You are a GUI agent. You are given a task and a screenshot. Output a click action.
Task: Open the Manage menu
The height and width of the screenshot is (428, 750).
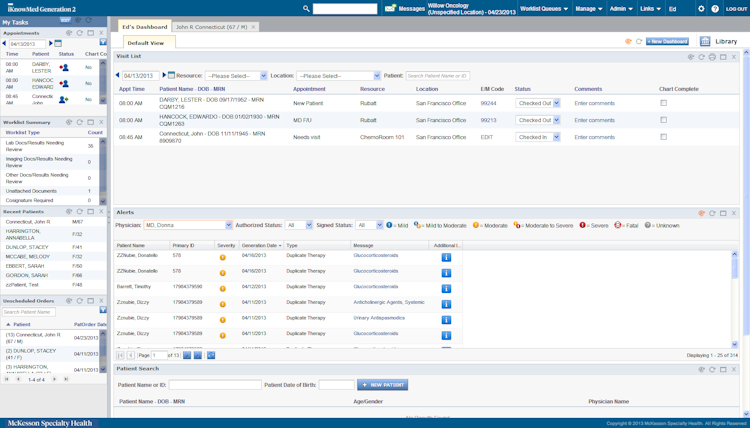point(588,9)
